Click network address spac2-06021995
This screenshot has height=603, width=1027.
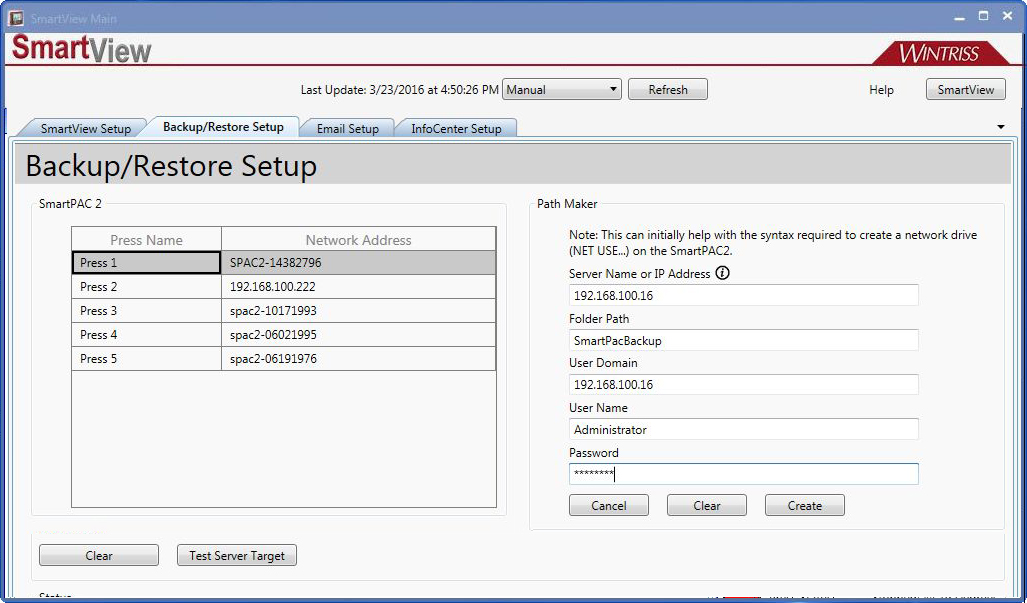(x=358, y=335)
